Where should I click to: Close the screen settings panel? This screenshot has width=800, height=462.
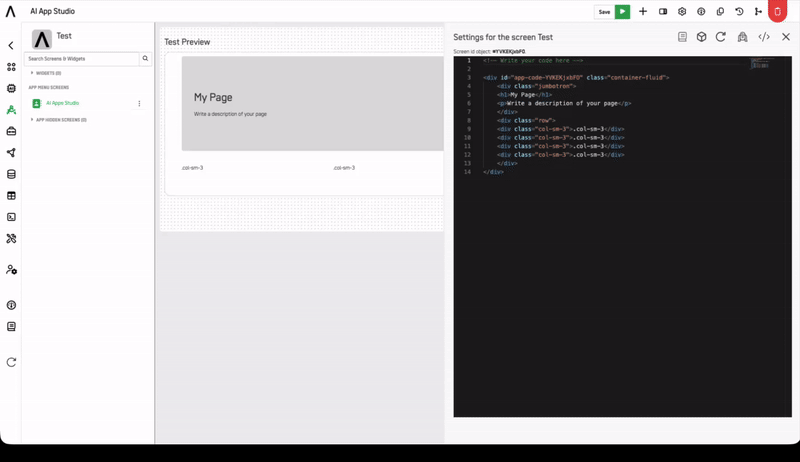(786, 37)
